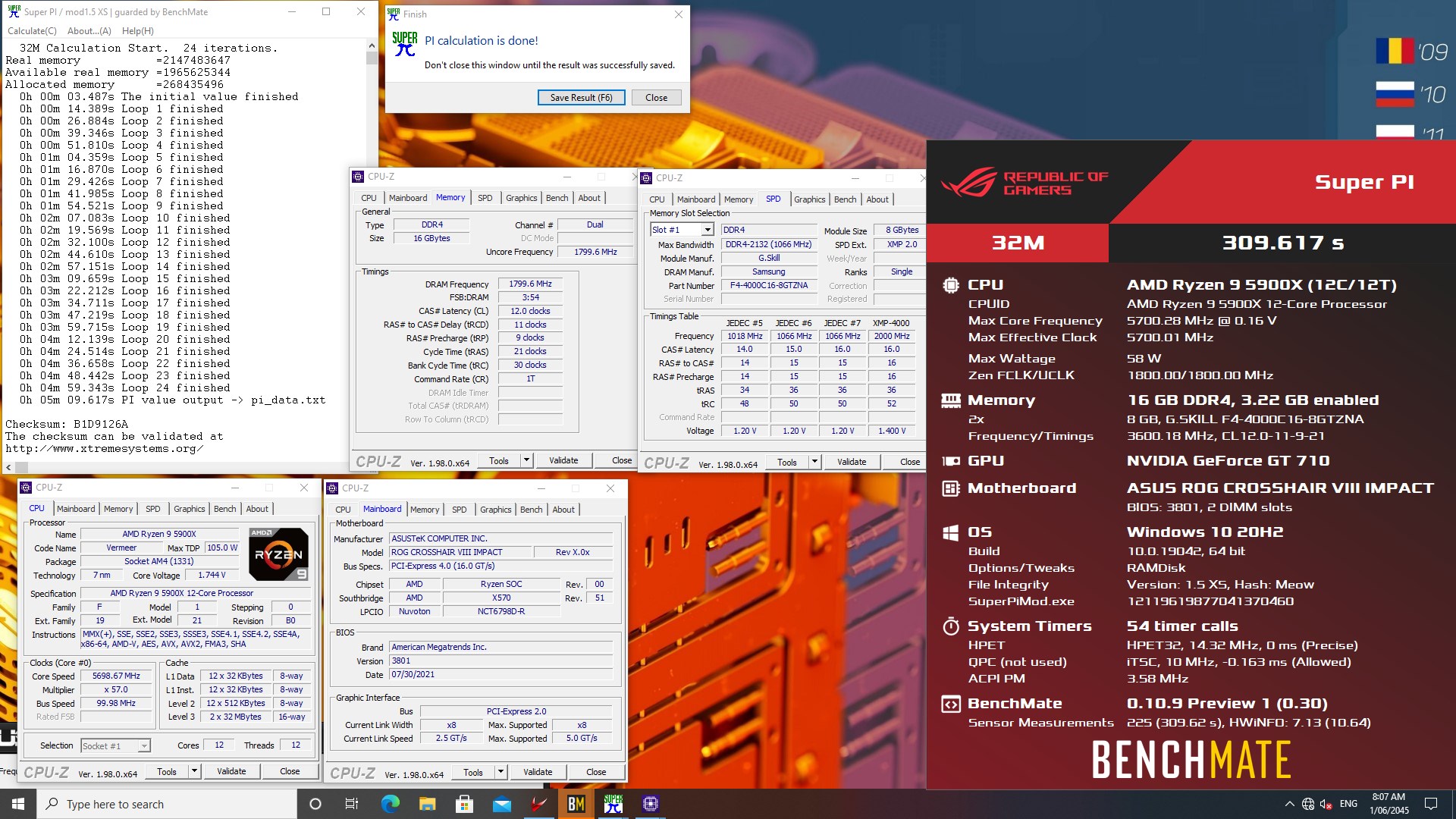The image size is (1456, 819).
Task: Click Validate in CPU-Z Memory window
Action: (x=563, y=460)
